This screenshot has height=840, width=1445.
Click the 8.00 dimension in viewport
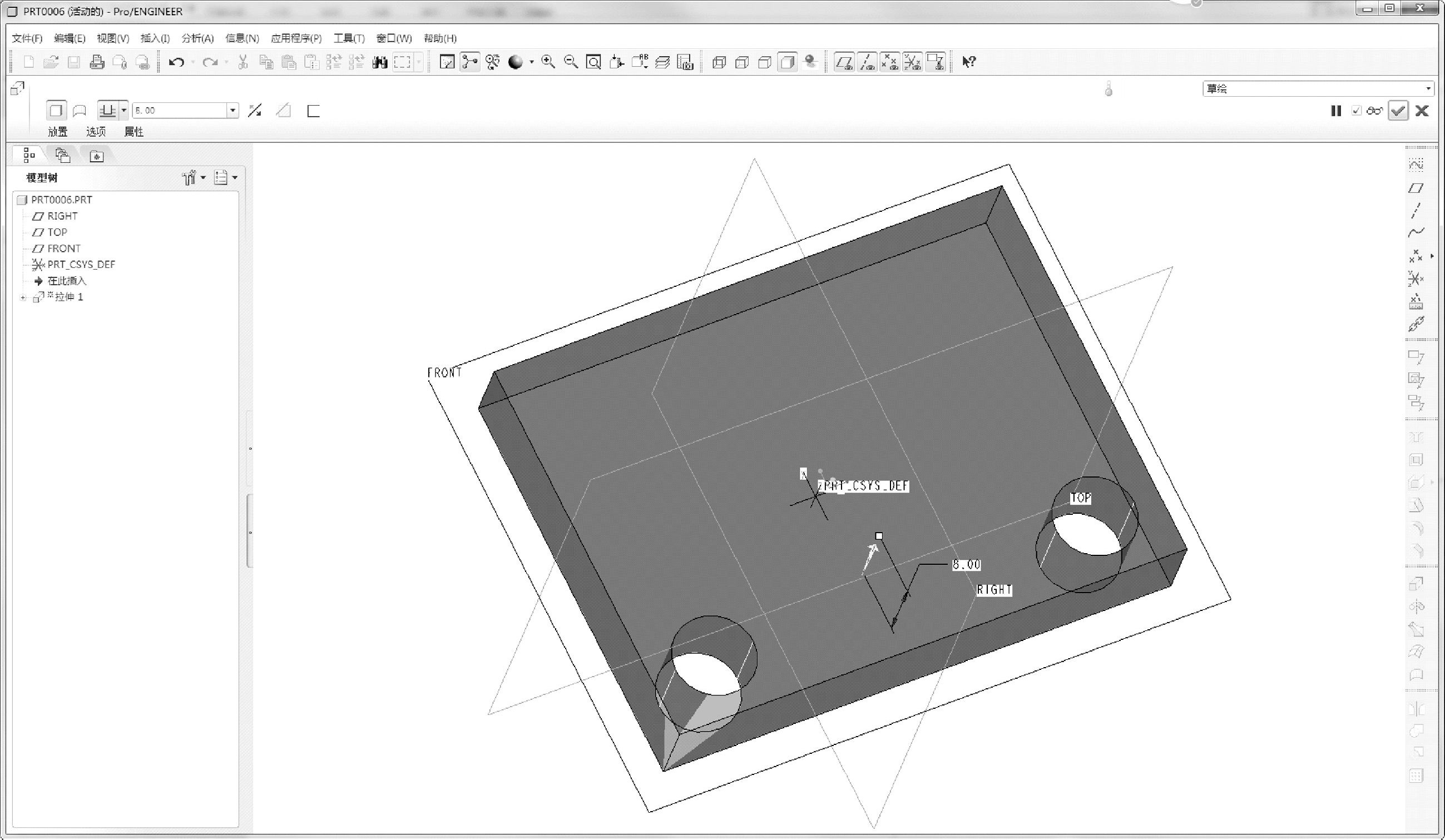pos(966,565)
